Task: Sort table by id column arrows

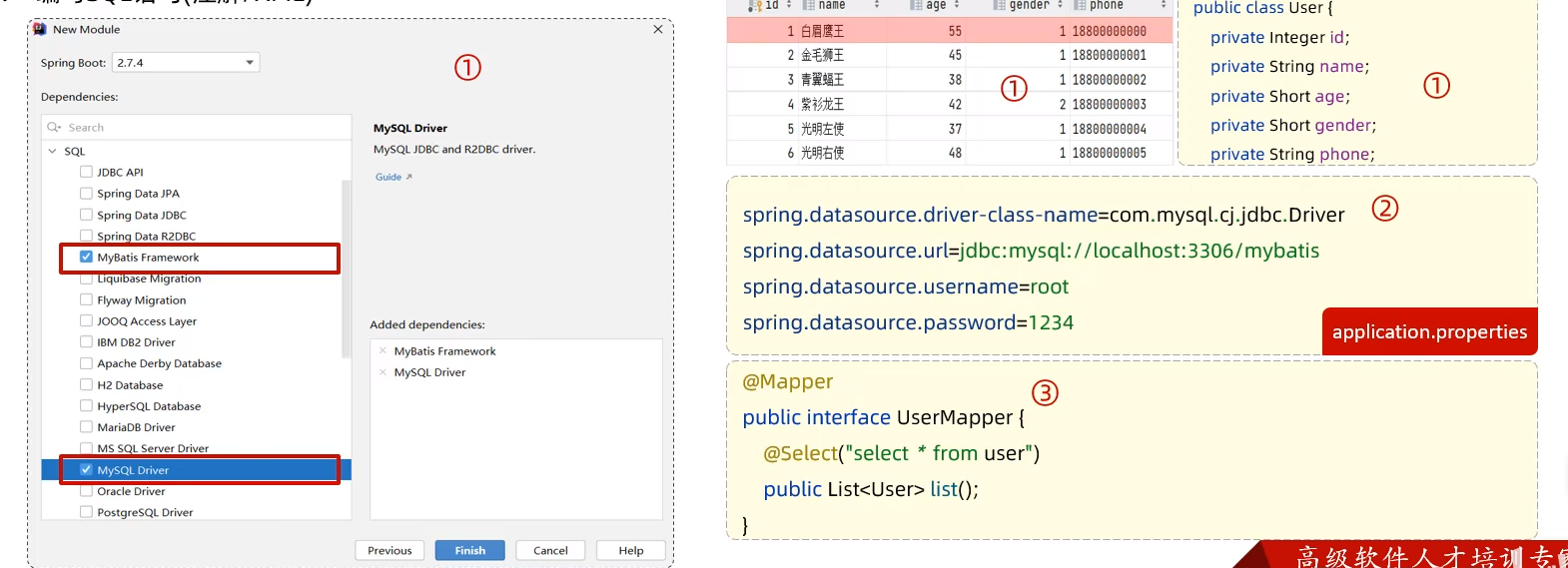Action: point(789,6)
